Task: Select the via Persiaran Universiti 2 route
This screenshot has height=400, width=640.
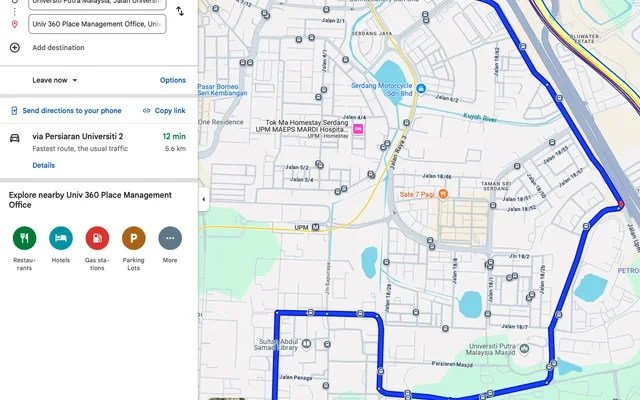Action: pos(98,150)
